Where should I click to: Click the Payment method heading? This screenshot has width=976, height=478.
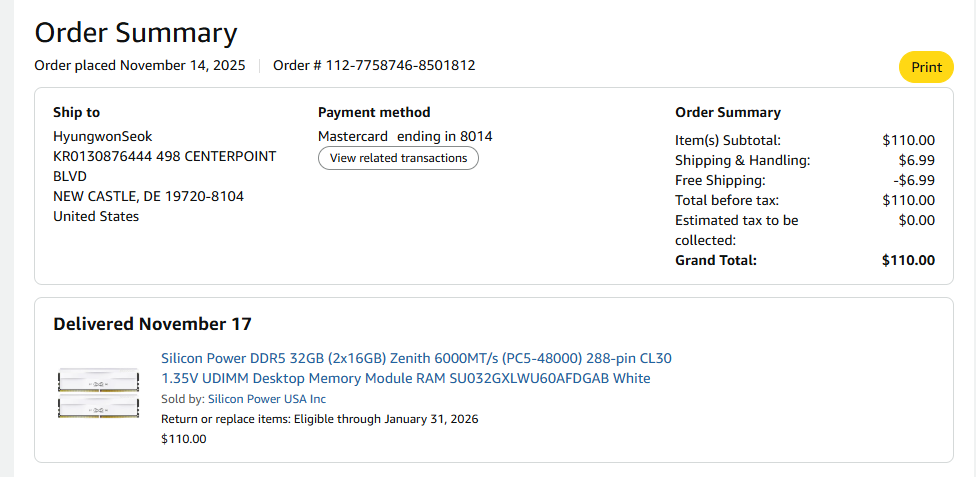click(x=374, y=113)
